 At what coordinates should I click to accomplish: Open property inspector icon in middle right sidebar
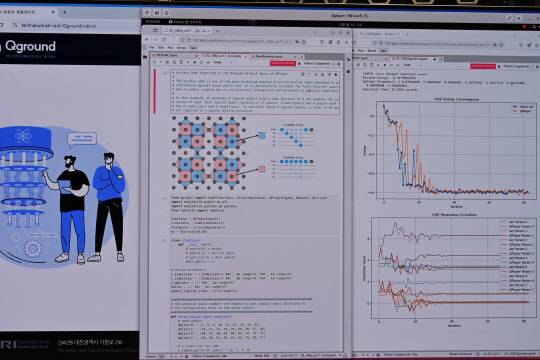tap(349, 59)
